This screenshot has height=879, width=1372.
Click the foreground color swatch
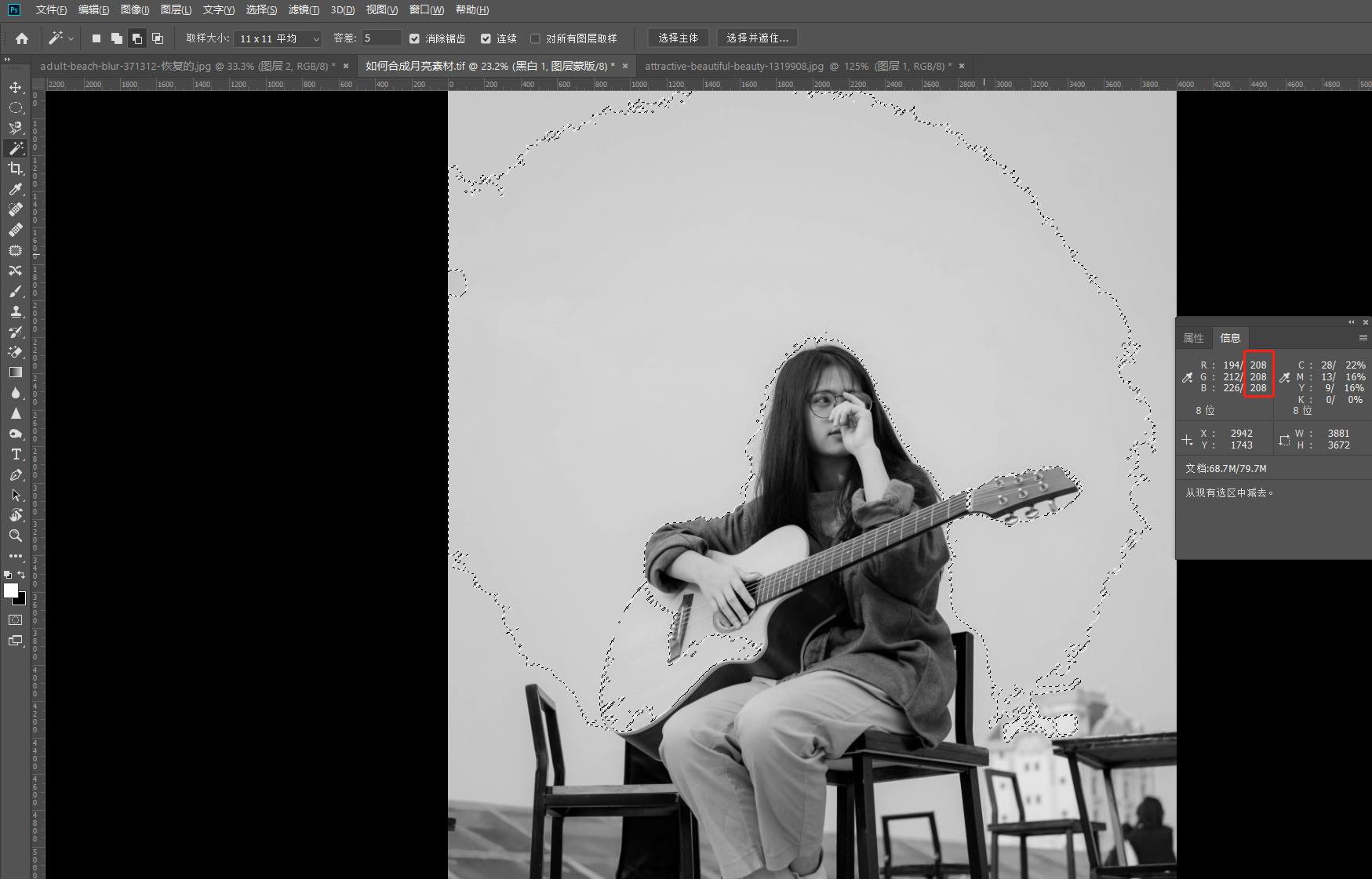(11, 591)
